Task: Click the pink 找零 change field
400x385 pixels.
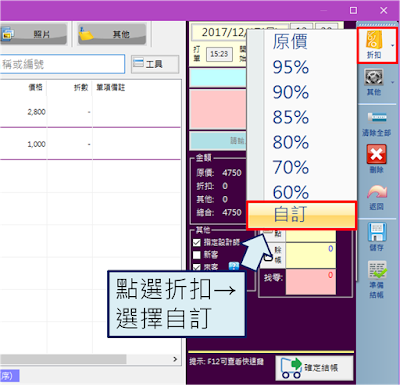Action: coord(311,282)
